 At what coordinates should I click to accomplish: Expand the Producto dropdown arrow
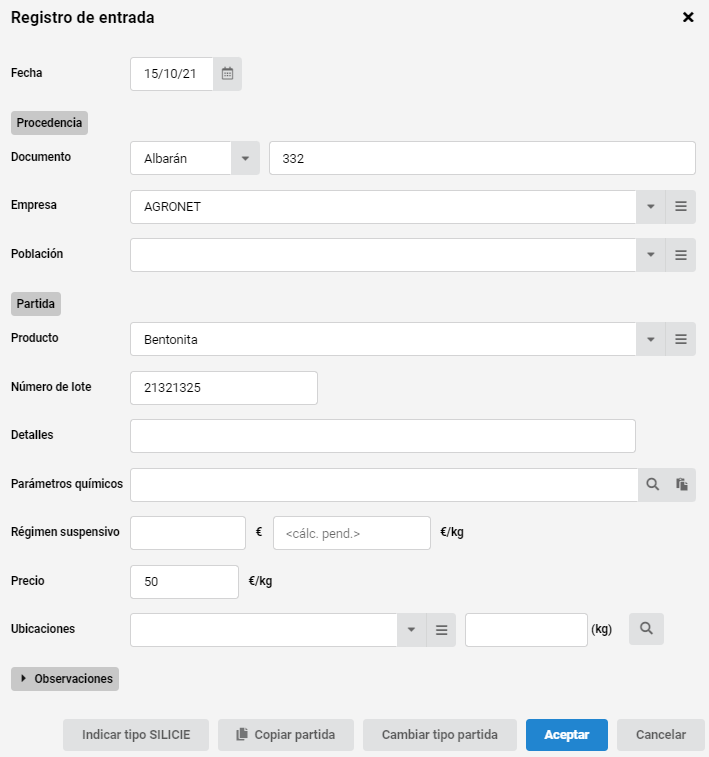[x=651, y=339]
